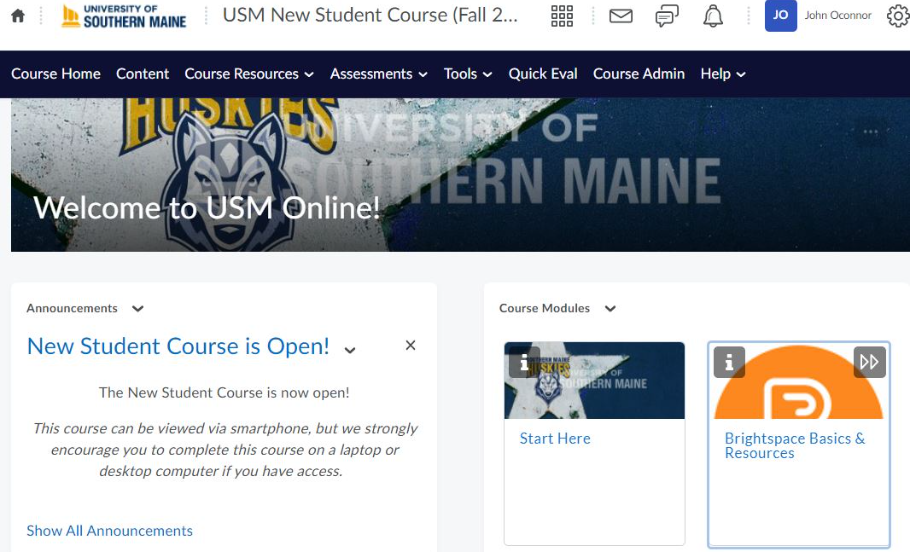Open the banner three-dots options menu

point(871,132)
